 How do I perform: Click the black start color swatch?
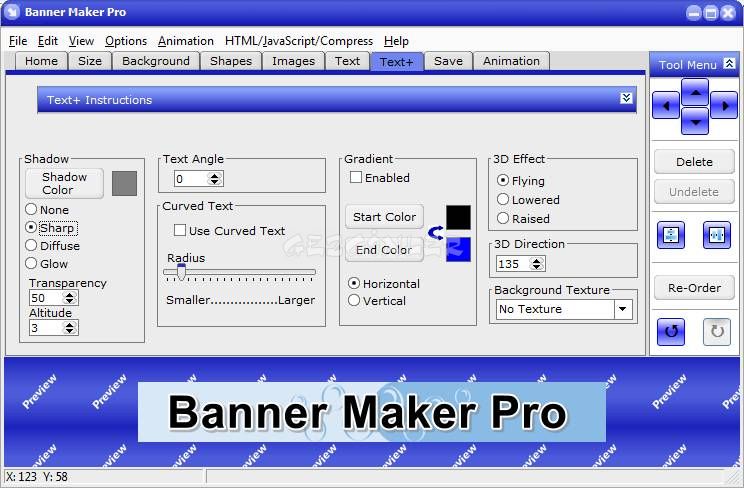(x=458, y=217)
